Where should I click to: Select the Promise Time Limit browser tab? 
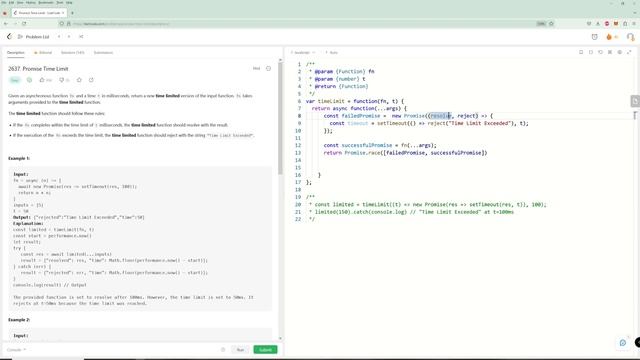pyautogui.click(x=39, y=13)
